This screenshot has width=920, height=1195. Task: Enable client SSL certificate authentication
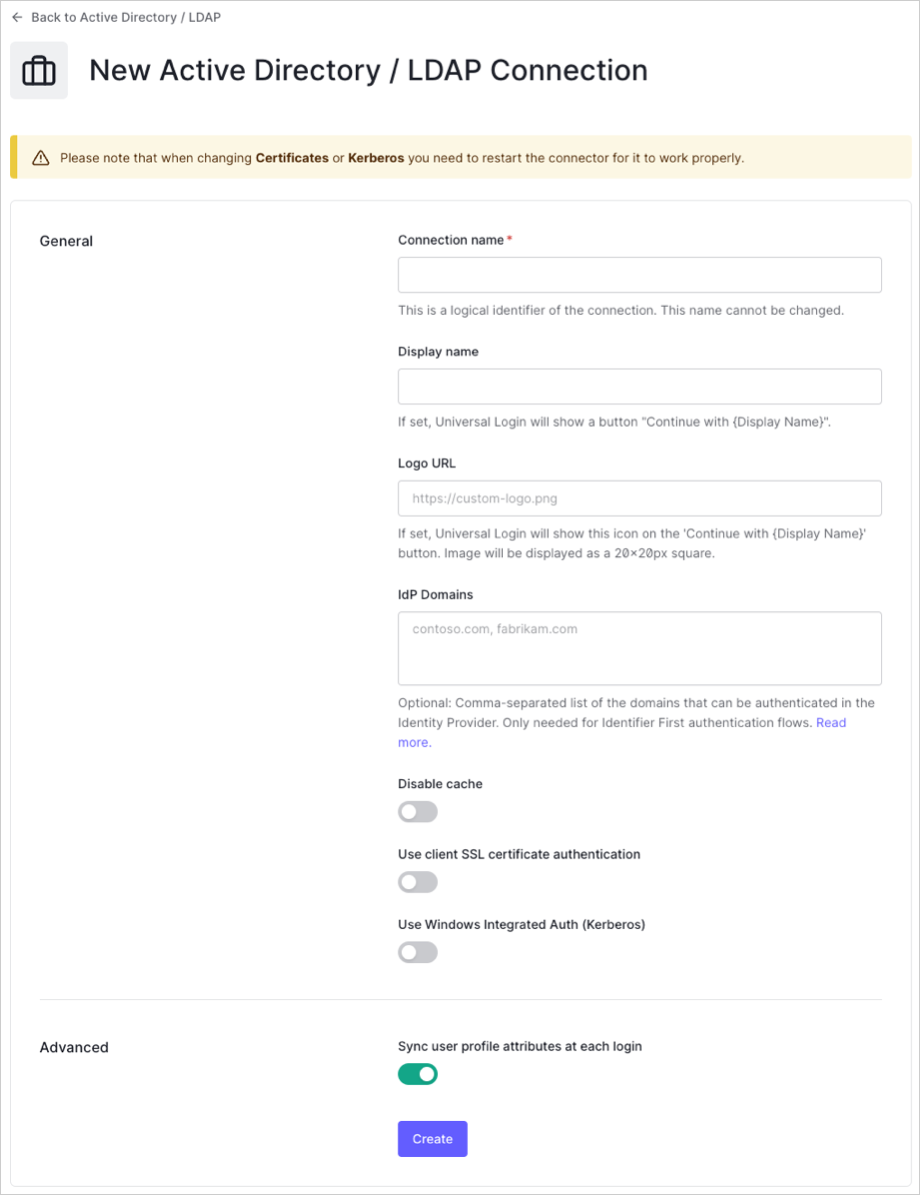coord(417,881)
